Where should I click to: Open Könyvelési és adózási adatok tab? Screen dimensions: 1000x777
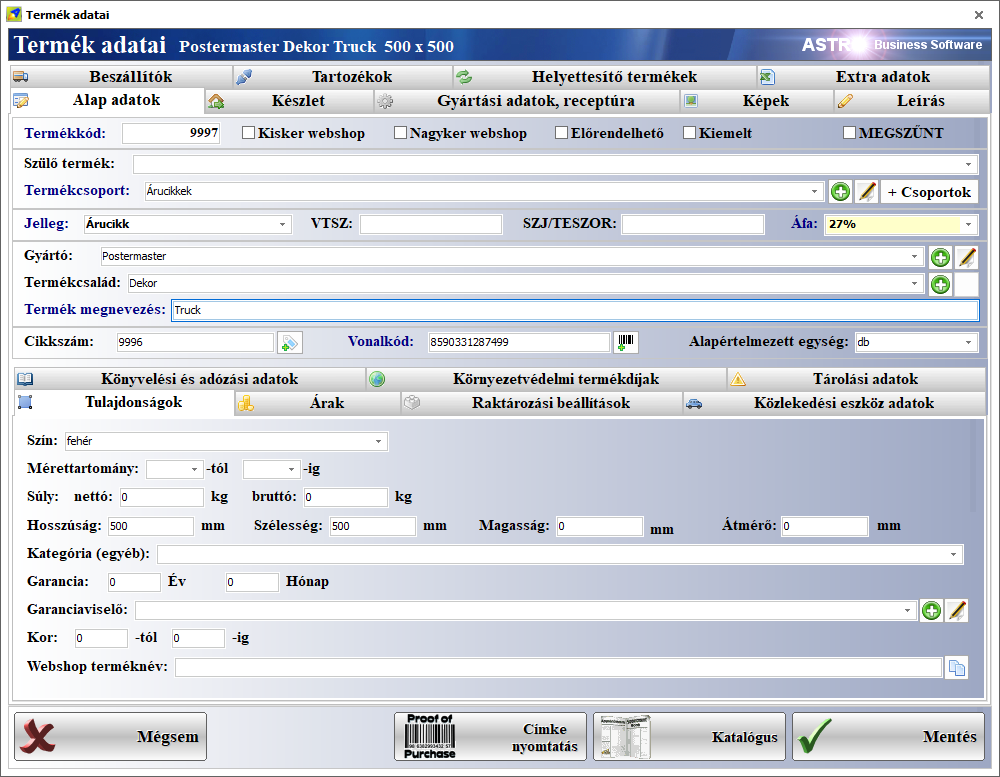pos(189,380)
